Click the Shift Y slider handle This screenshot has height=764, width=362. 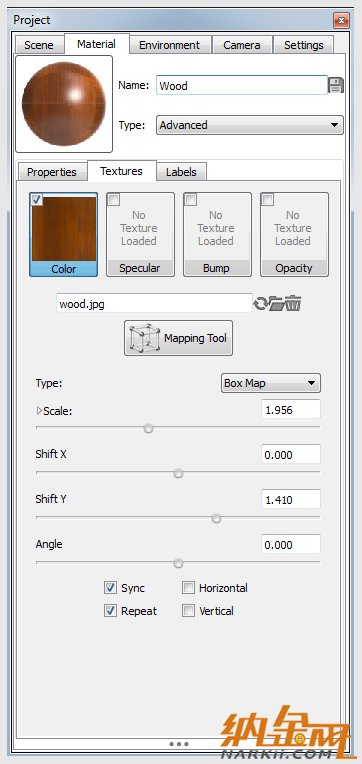[x=216, y=518]
